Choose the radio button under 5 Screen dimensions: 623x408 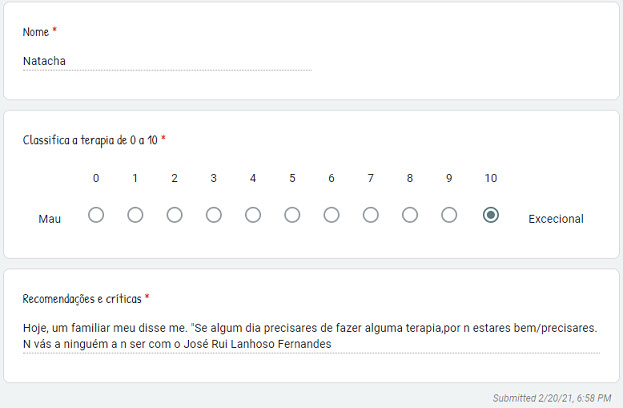(292, 215)
